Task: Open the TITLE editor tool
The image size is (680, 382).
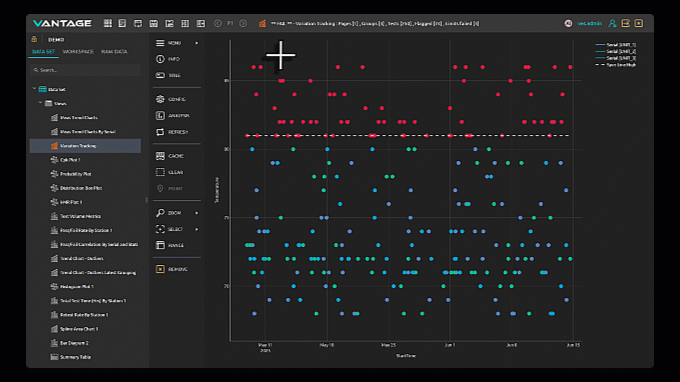Action: (169, 75)
